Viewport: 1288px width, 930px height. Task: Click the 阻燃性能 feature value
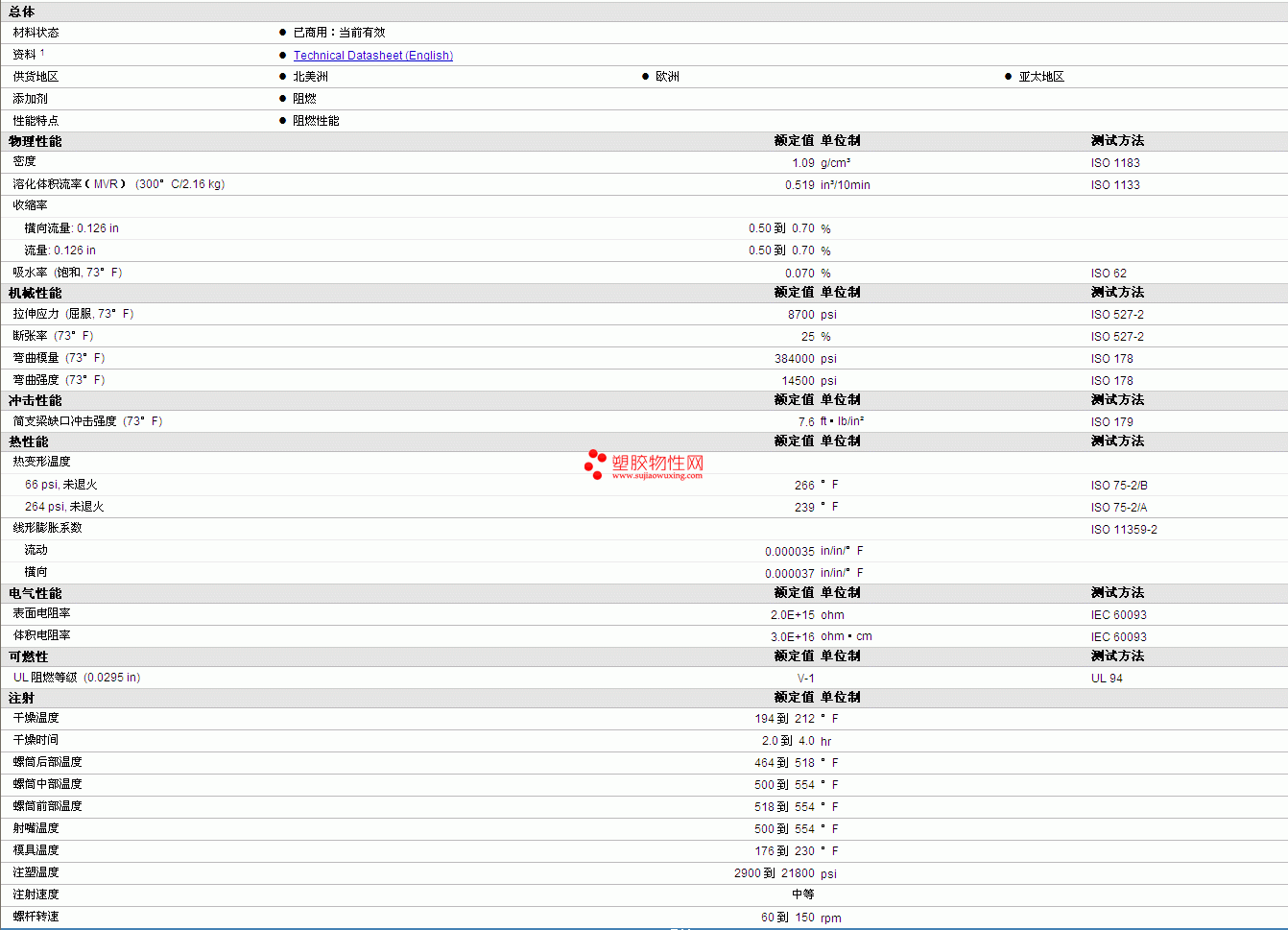[x=316, y=121]
